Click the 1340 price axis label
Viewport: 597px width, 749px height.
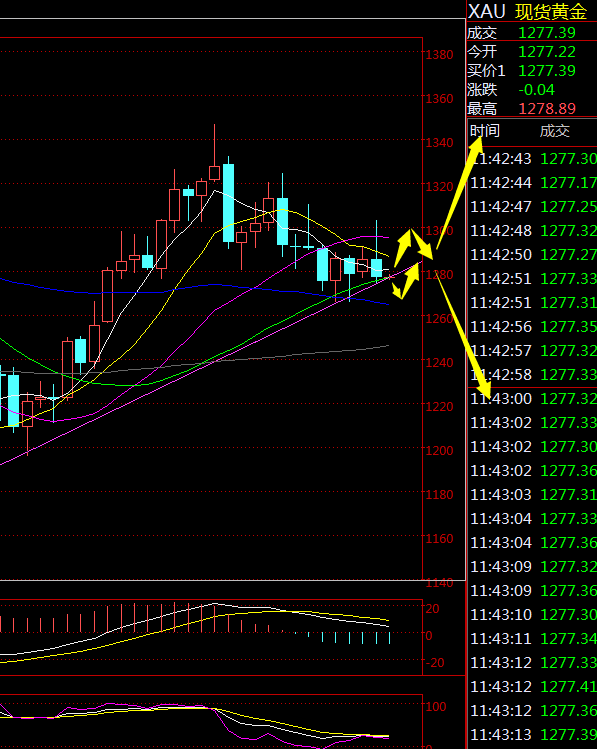click(439, 142)
